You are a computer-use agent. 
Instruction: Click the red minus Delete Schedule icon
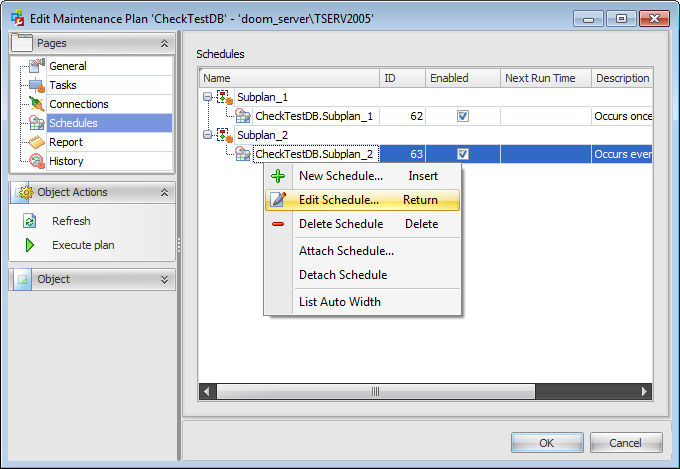click(x=278, y=224)
